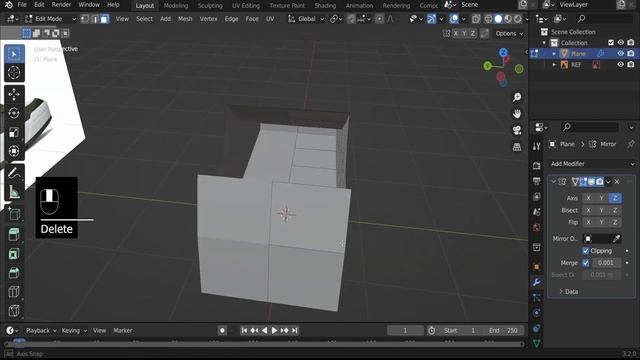Viewport: 640px width, 360px height.
Task: Toggle Bisect Y button
Action: [x=602, y=210]
